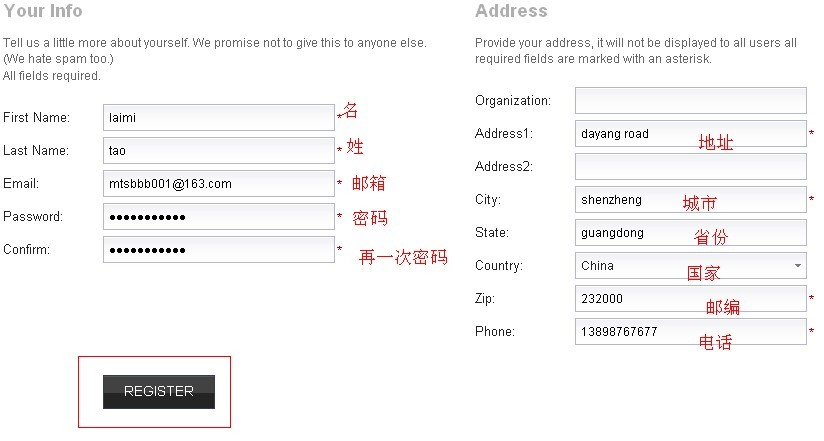
Task: Click the City field containing shenzheng
Action: (x=691, y=200)
